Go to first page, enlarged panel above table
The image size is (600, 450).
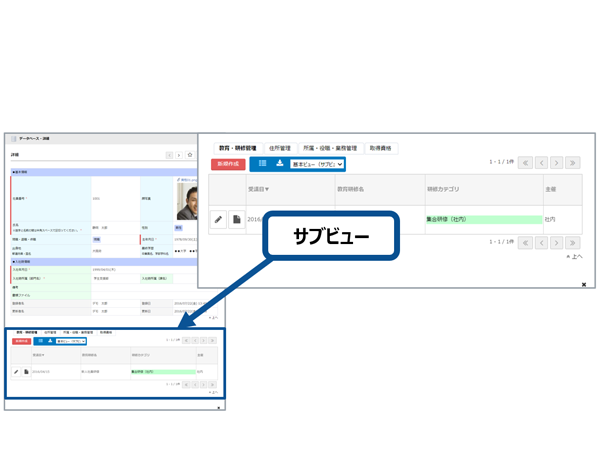(525, 163)
